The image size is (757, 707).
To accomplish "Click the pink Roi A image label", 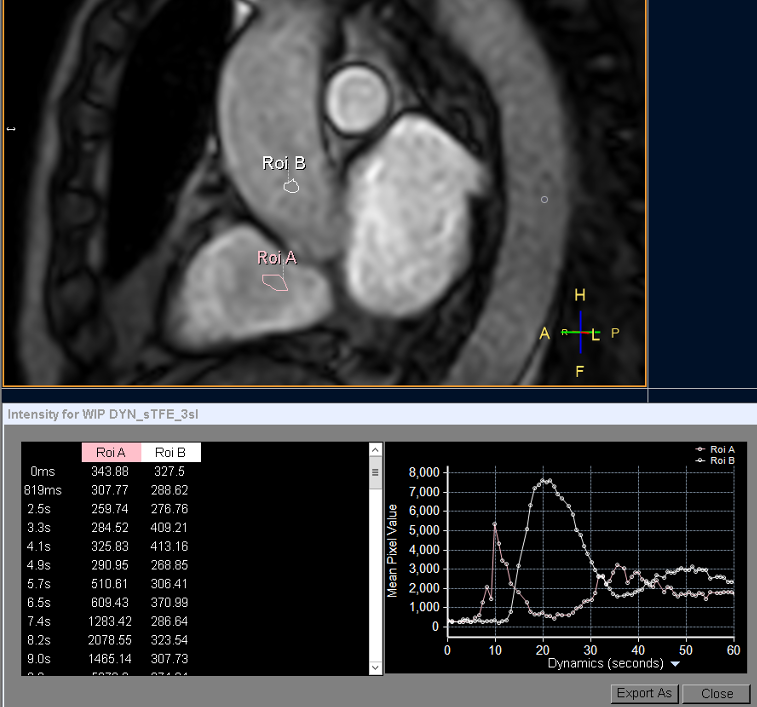I will pyautogui.click(x=277, y=258).
